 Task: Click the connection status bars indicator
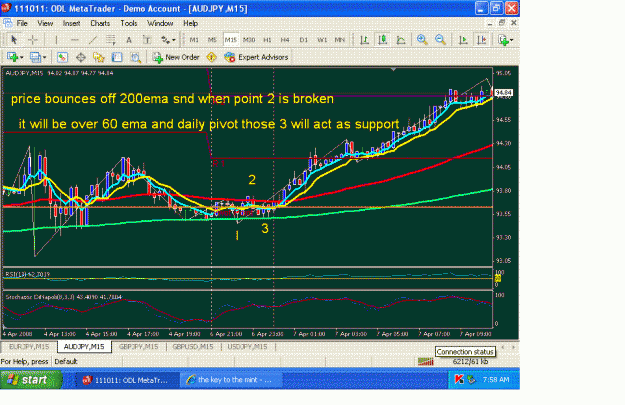426,362
